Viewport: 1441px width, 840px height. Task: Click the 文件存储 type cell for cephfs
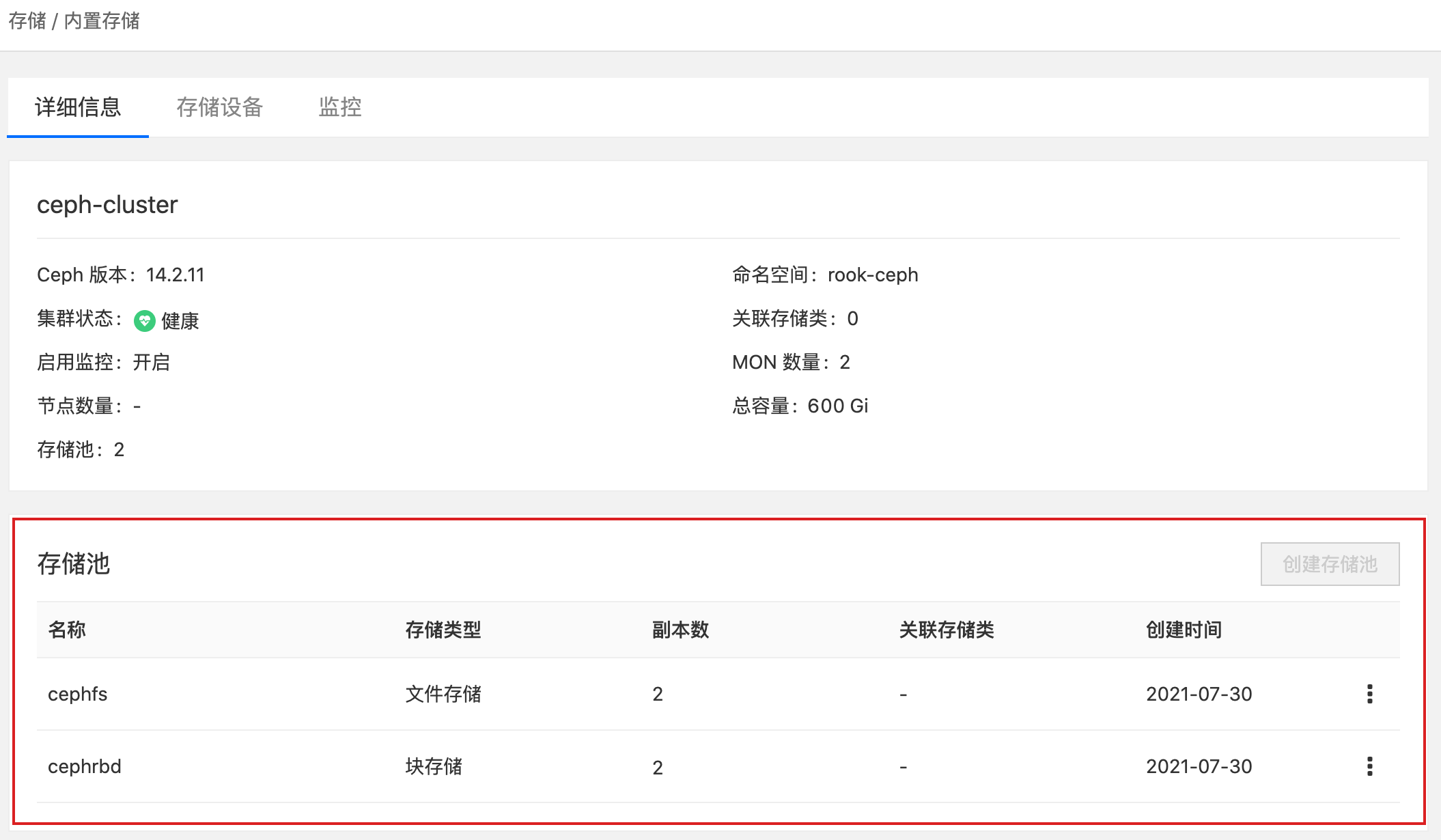(x=443, y=694)
